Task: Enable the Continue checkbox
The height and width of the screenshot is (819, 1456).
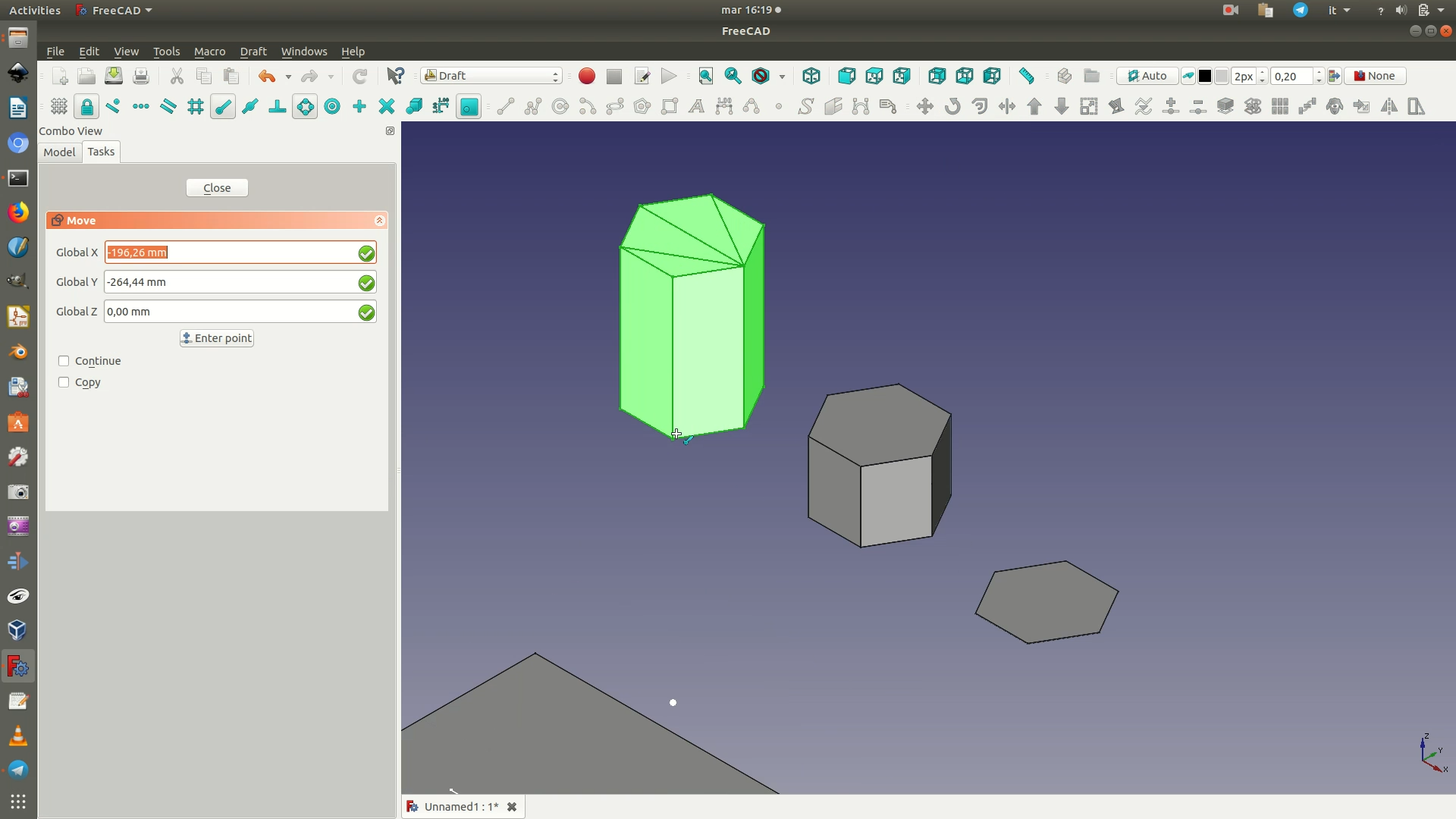Action: [x=64, y=361]
